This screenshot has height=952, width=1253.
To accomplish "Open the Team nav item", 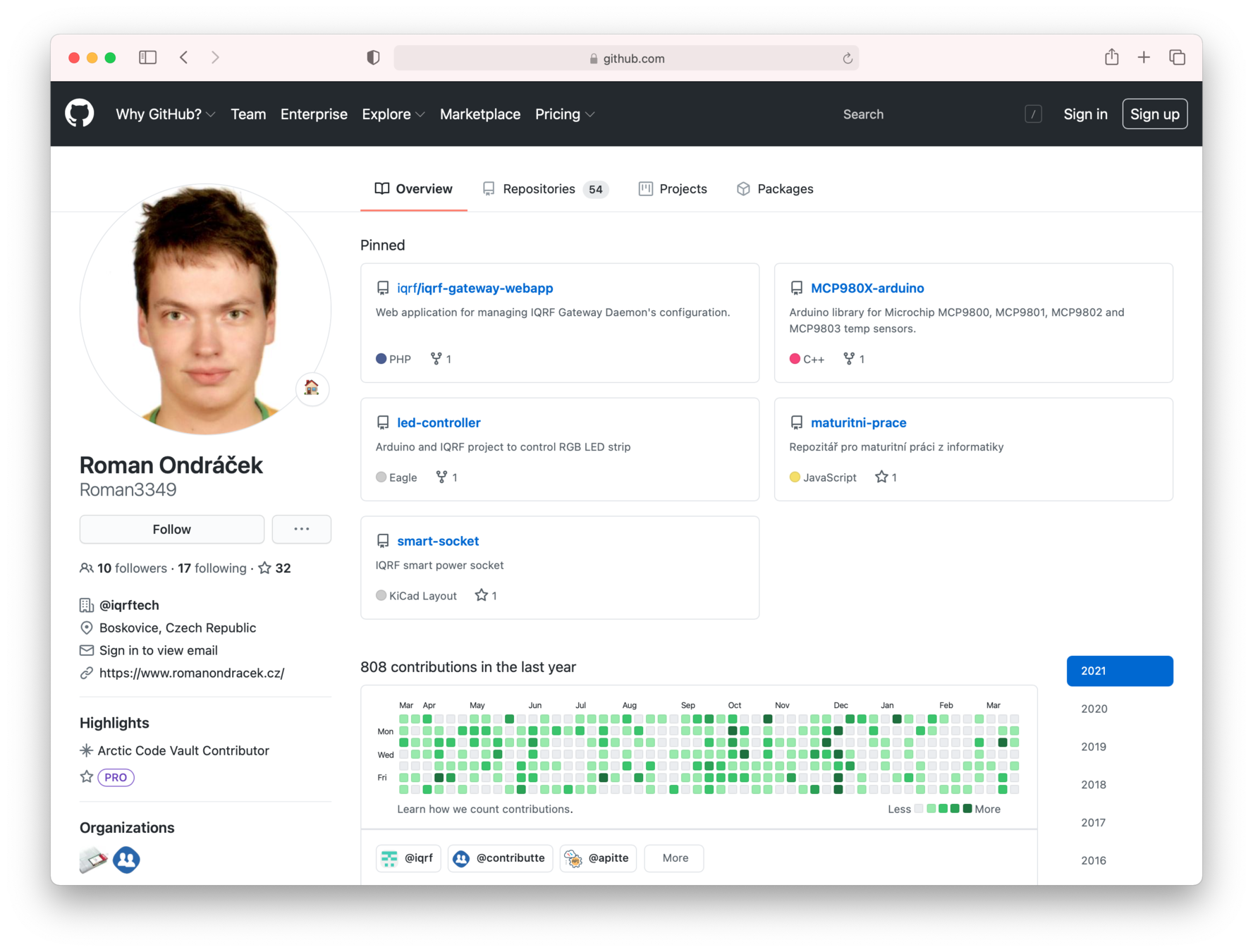I will [248, 114].
